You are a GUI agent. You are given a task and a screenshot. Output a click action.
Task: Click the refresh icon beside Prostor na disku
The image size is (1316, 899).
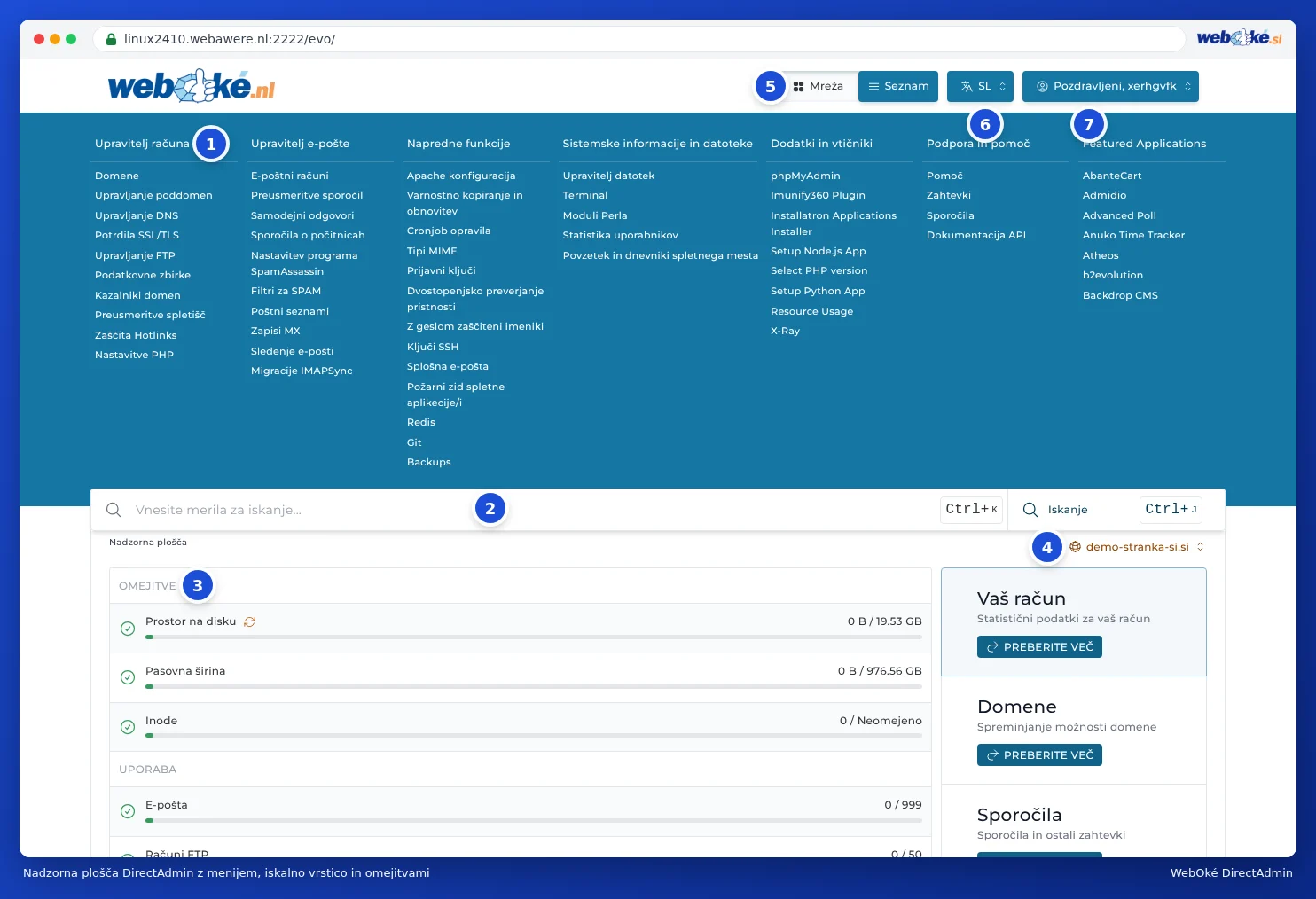250,621
